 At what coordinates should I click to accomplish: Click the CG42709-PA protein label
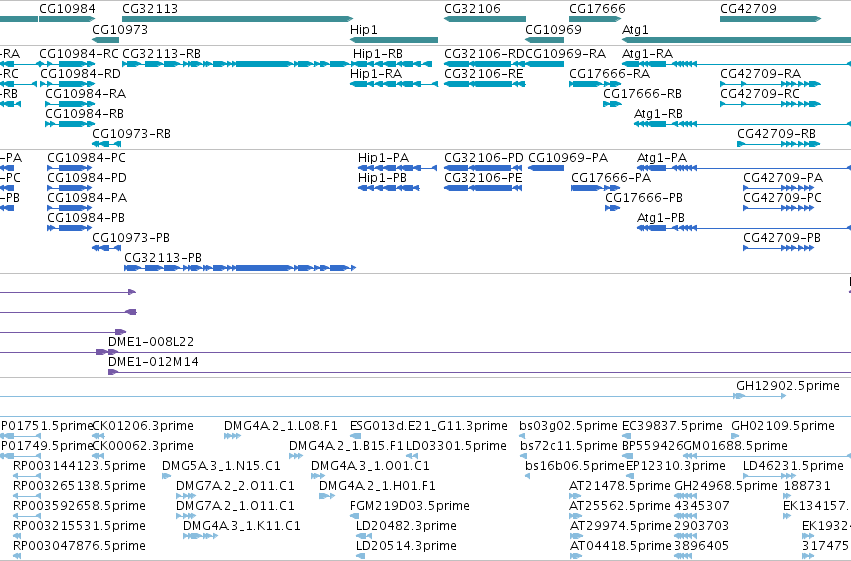tap(783, 178)
